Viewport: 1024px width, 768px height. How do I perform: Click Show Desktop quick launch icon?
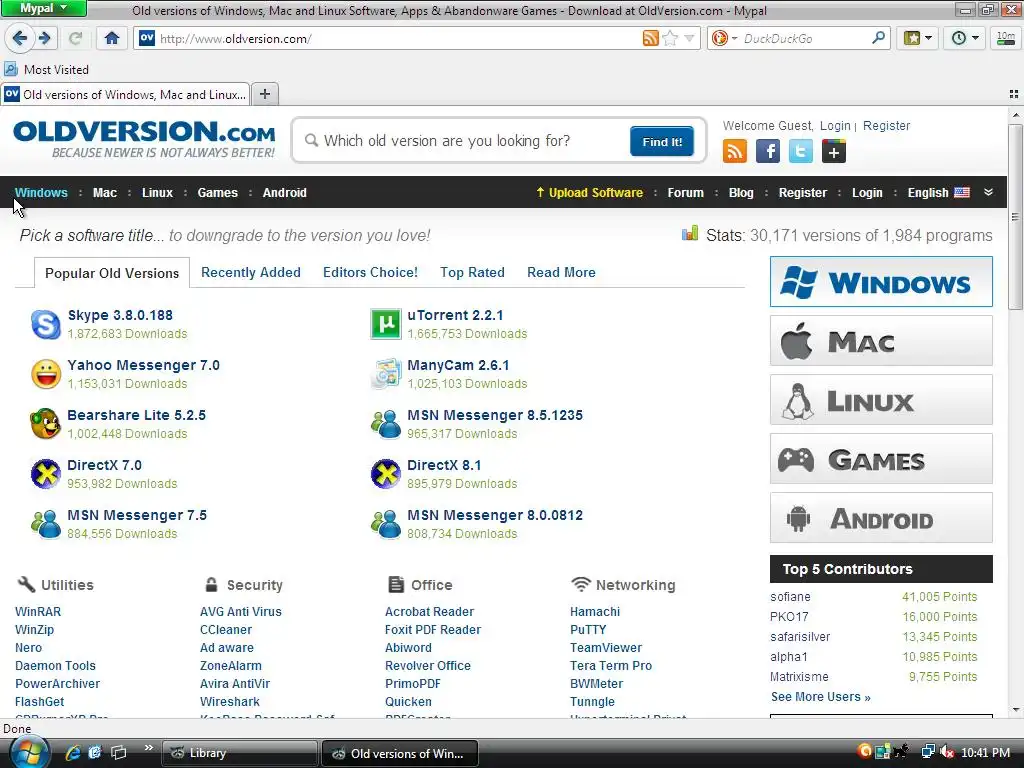tap(118, 753)
